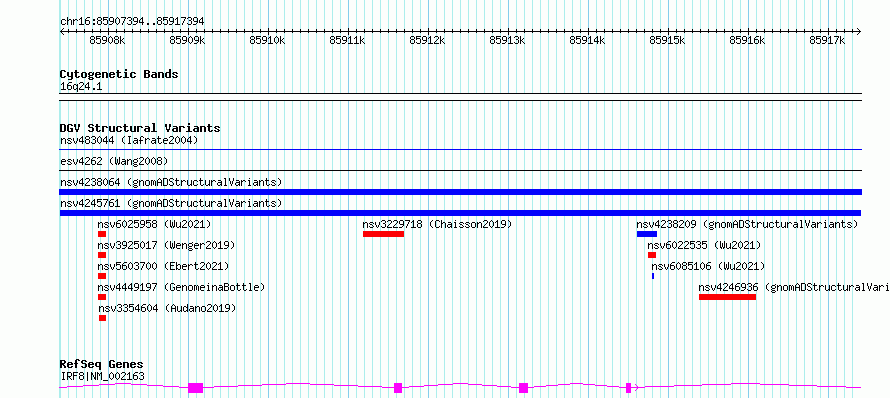This screenshot has width=890, height=398.
Task: Select the nsv5603700 (Ebert2021) label
Action: click(x=163, y=266)
